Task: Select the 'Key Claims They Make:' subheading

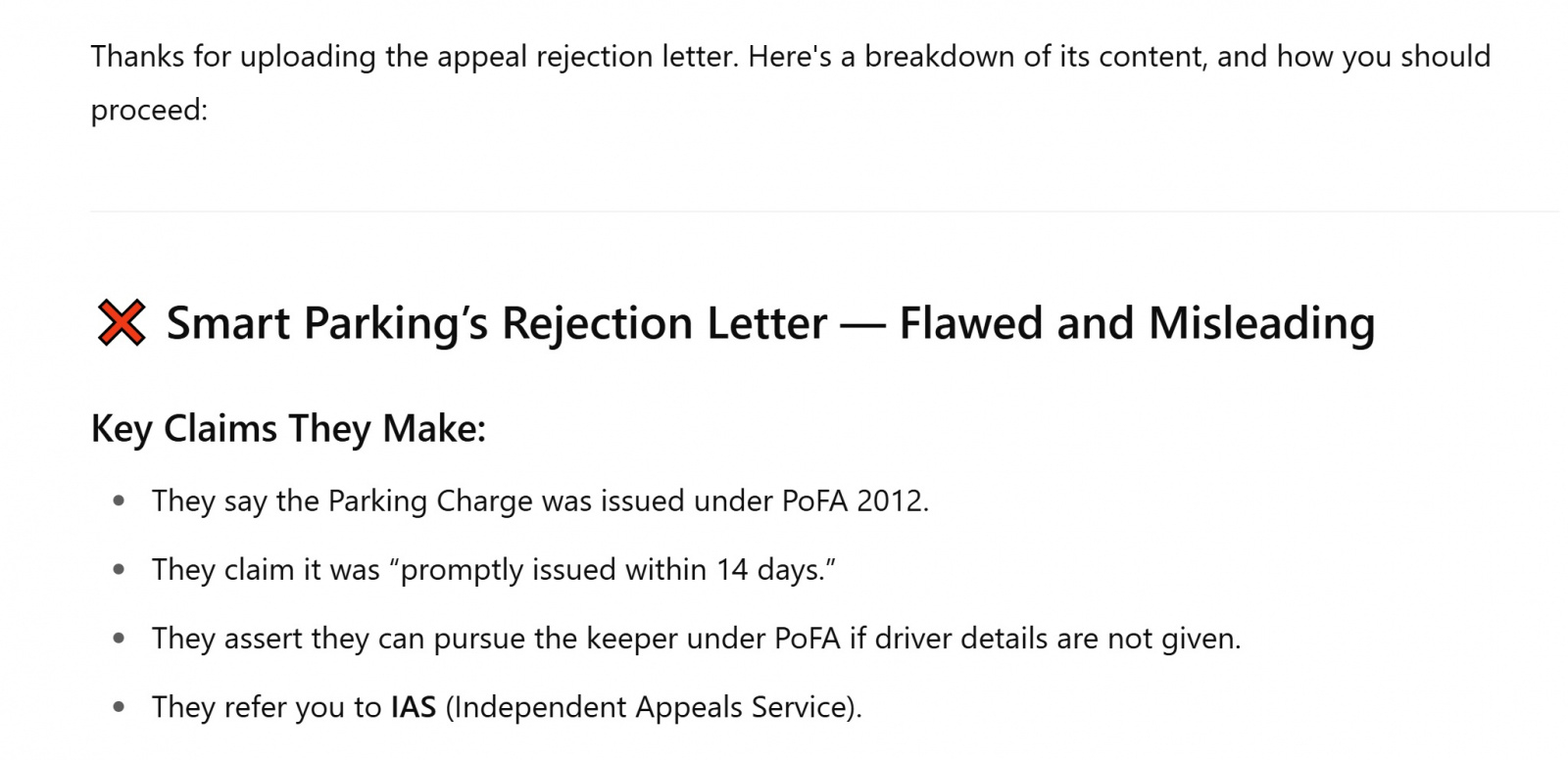Action: [288, 429]
